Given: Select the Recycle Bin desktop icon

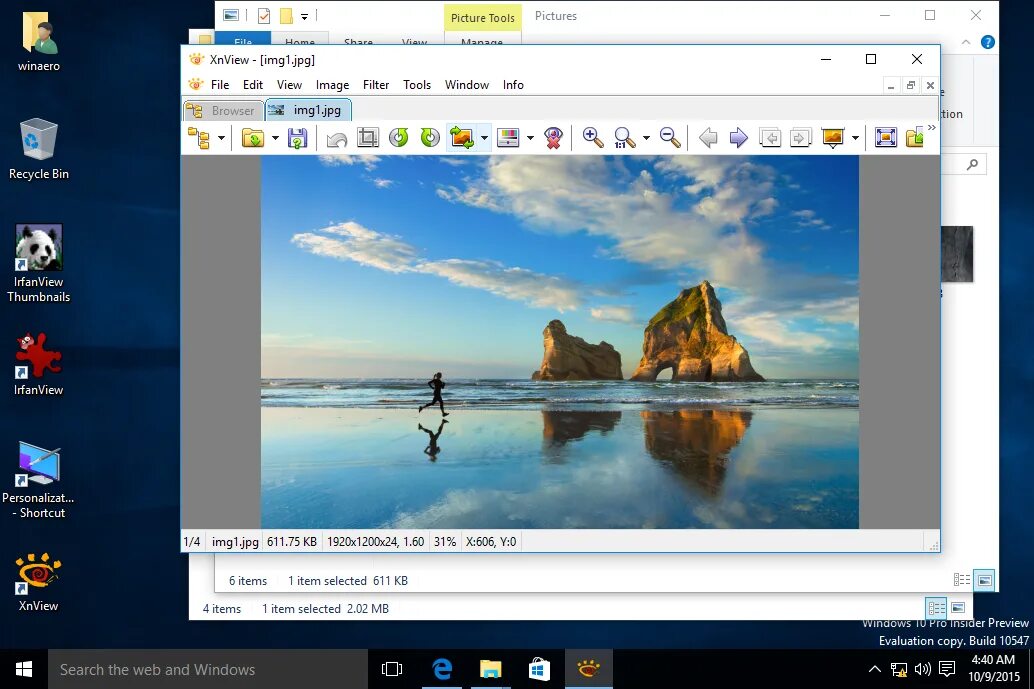Looking at the screenshot, I should click(39, 149).
